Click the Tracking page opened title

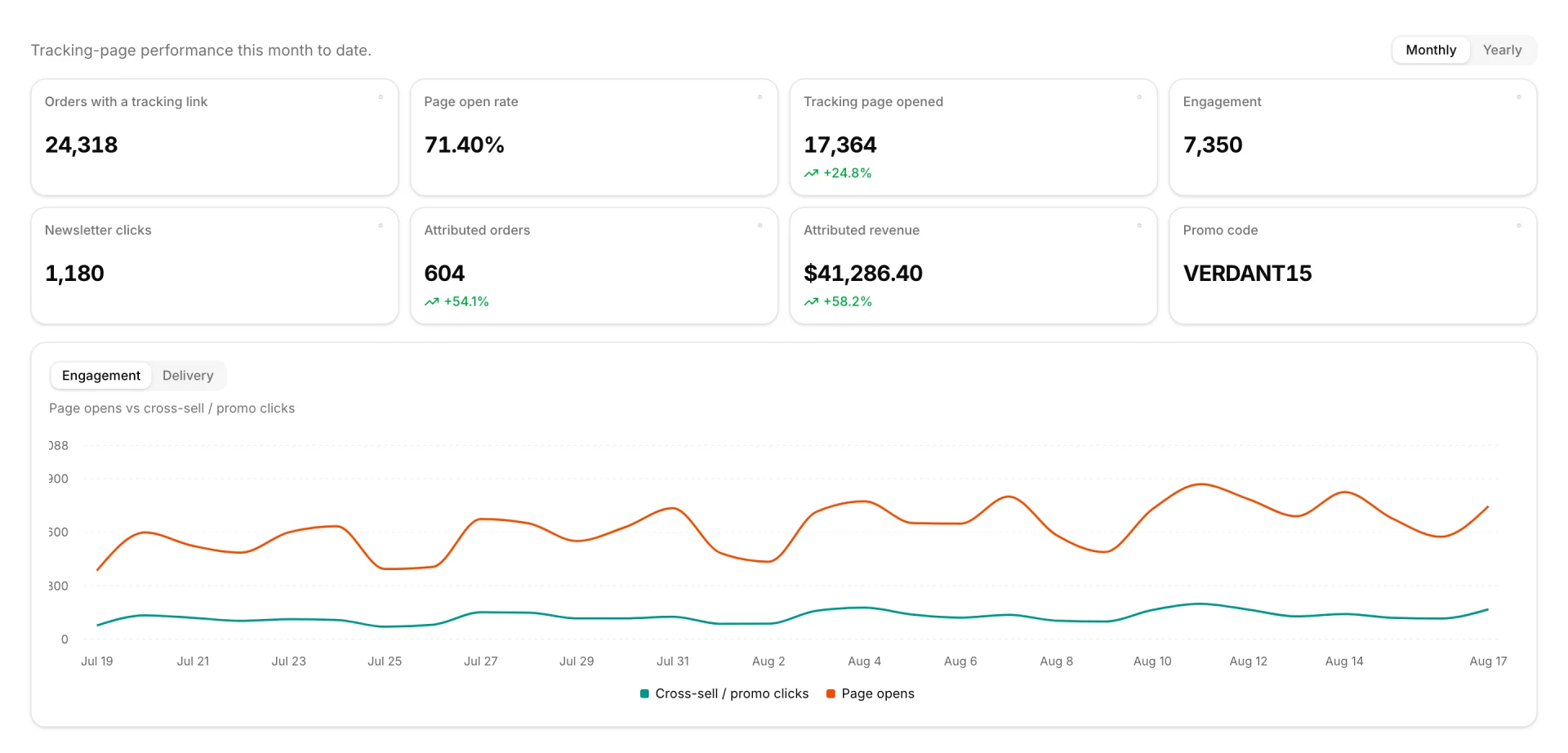click(x=873, y=101)
